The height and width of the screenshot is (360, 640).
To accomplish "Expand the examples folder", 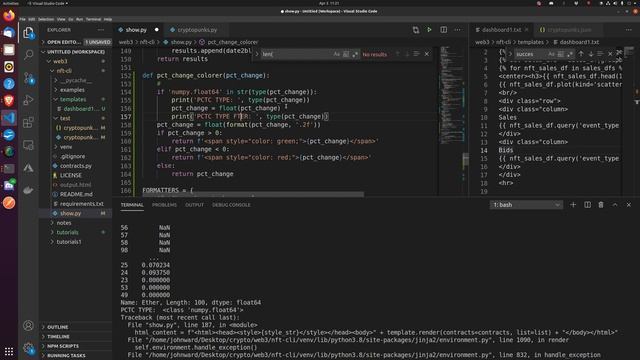I will (76, 90).
